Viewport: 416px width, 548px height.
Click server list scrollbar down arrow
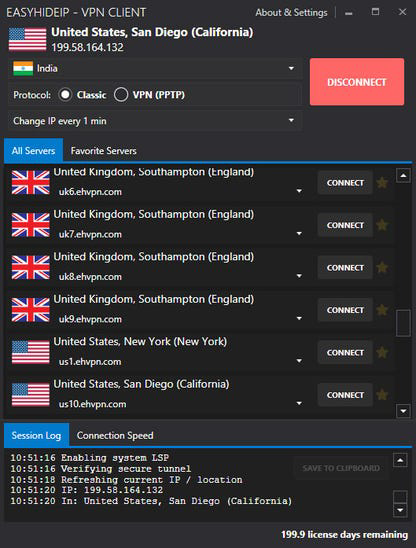pyautogui.click(x=403, y=411)
